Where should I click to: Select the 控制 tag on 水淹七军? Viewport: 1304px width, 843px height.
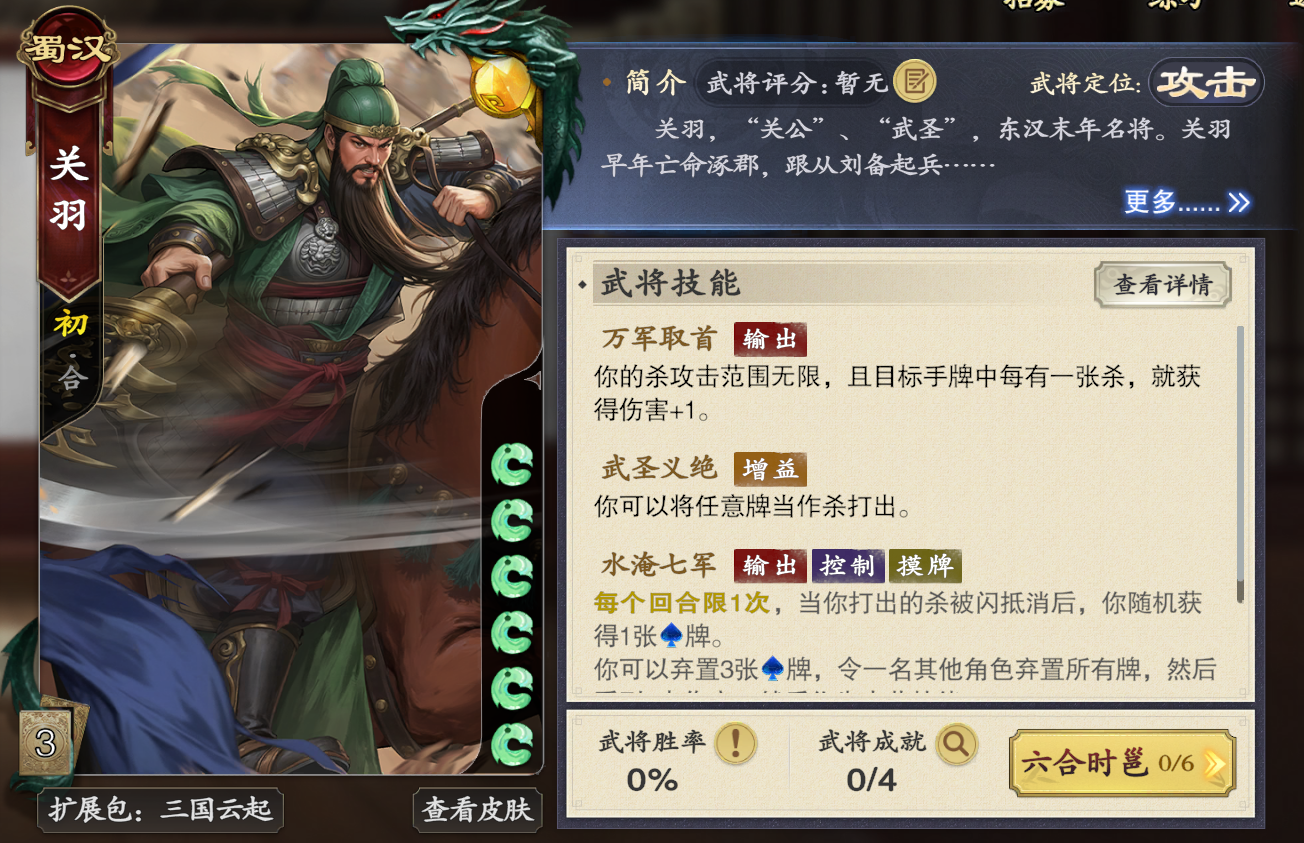pyautogui.click(x=847, y=566)
